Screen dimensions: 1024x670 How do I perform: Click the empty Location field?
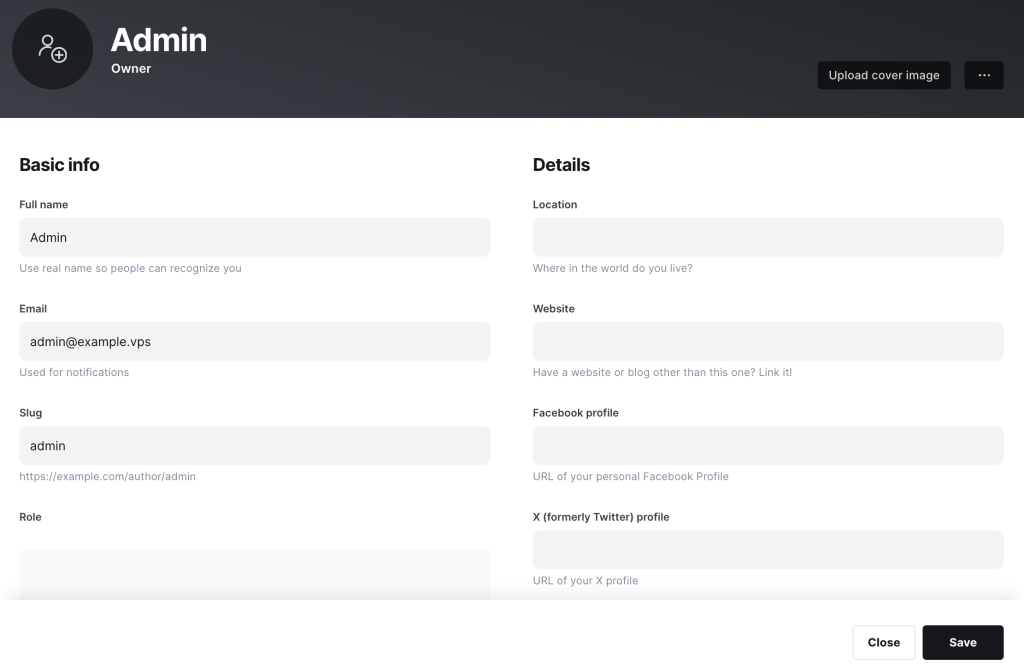click(767, 237)
